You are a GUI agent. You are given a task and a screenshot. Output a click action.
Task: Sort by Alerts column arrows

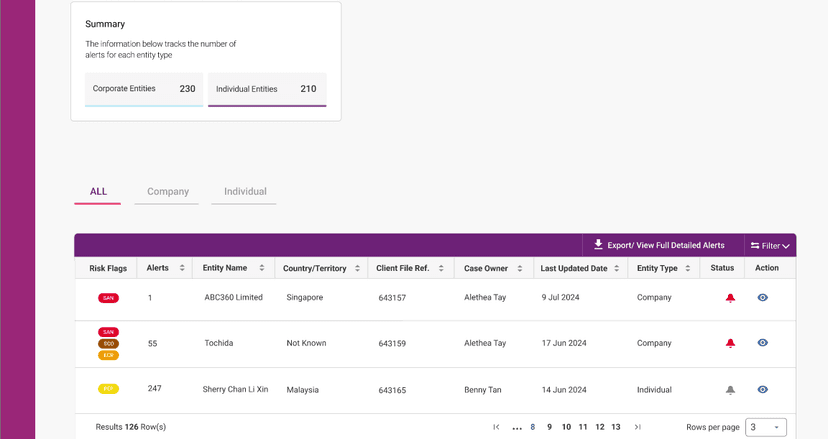pyautogui.click(x=182, y=268)
